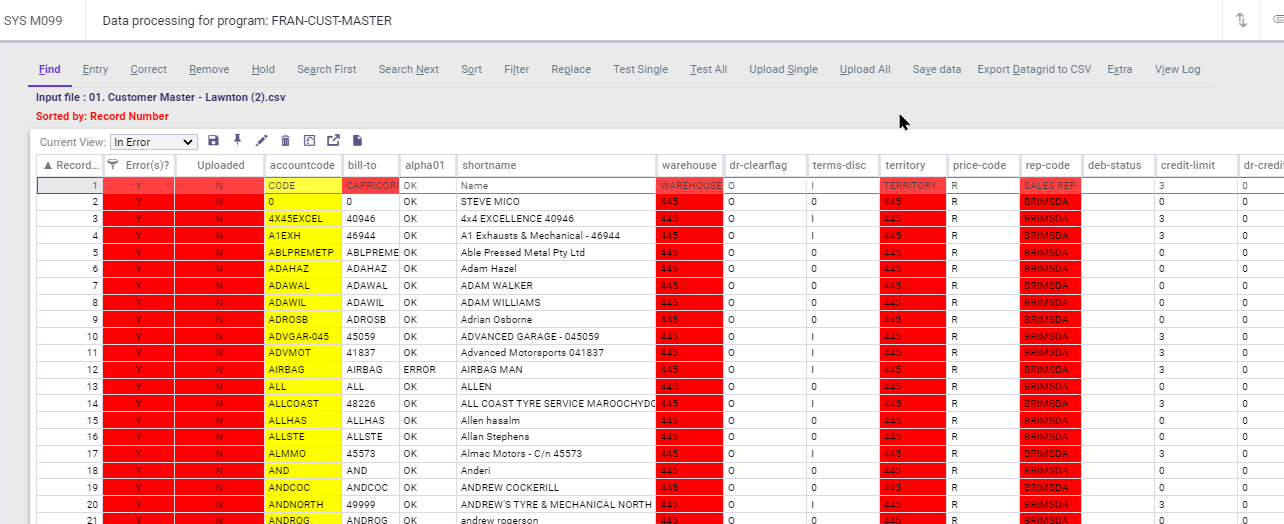Click the accountcode column header
This screenshot has height=524, width=1284.
303,165
